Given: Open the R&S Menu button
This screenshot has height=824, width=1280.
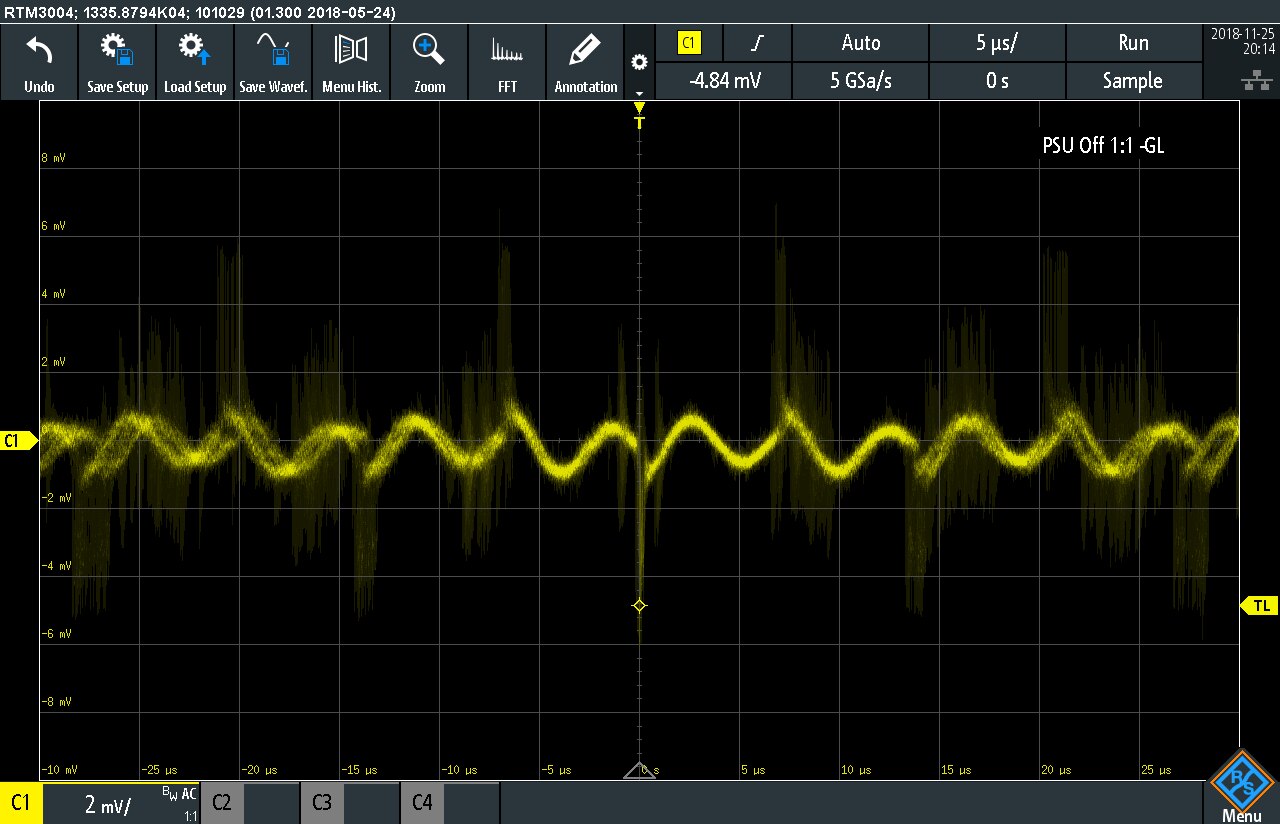Looking at the screenshot, I should click(1243, 786).
